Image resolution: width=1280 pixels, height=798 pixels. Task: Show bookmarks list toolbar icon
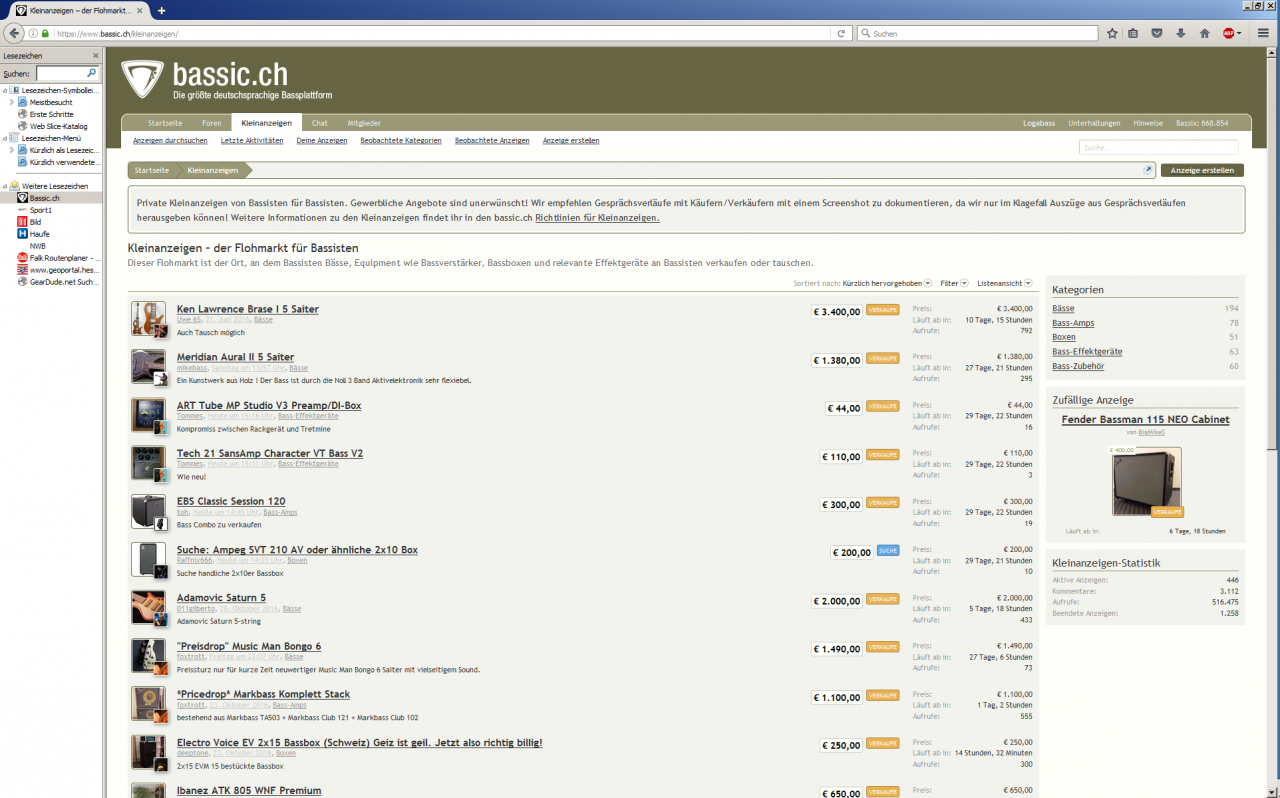1133,33
